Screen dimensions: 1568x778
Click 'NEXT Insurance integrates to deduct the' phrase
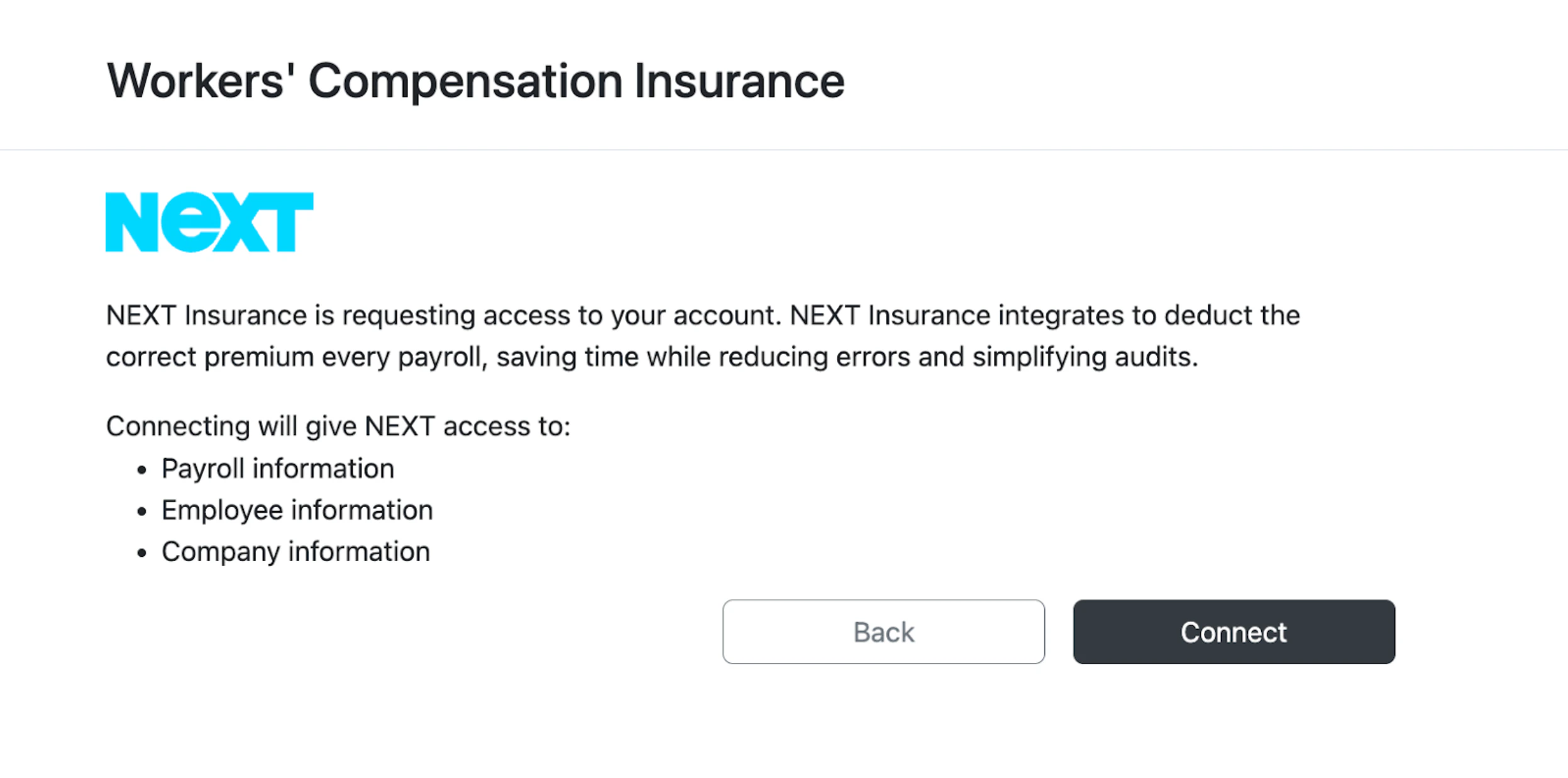(1044, 315)
